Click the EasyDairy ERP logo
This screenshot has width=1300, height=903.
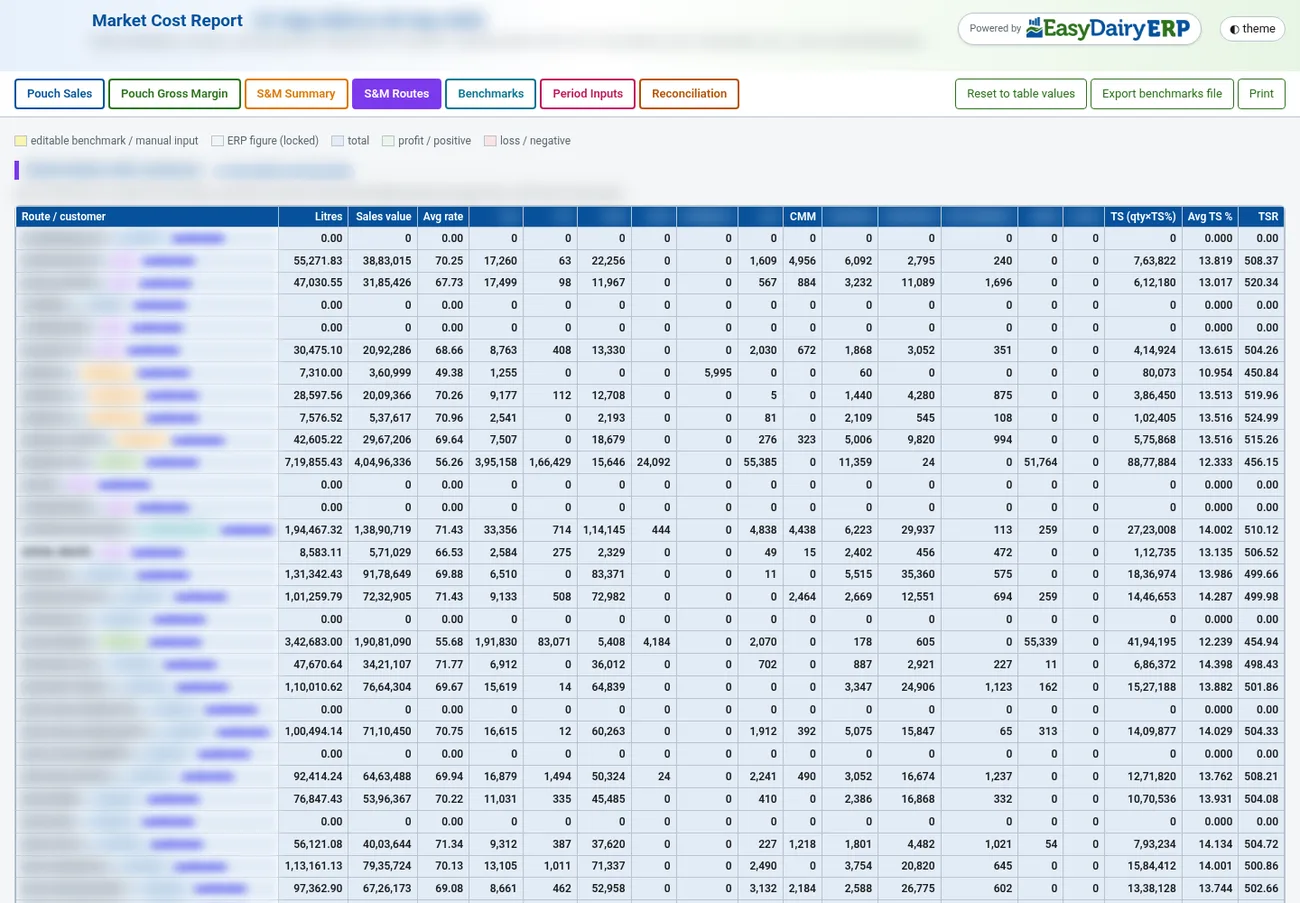(1109, 28)
